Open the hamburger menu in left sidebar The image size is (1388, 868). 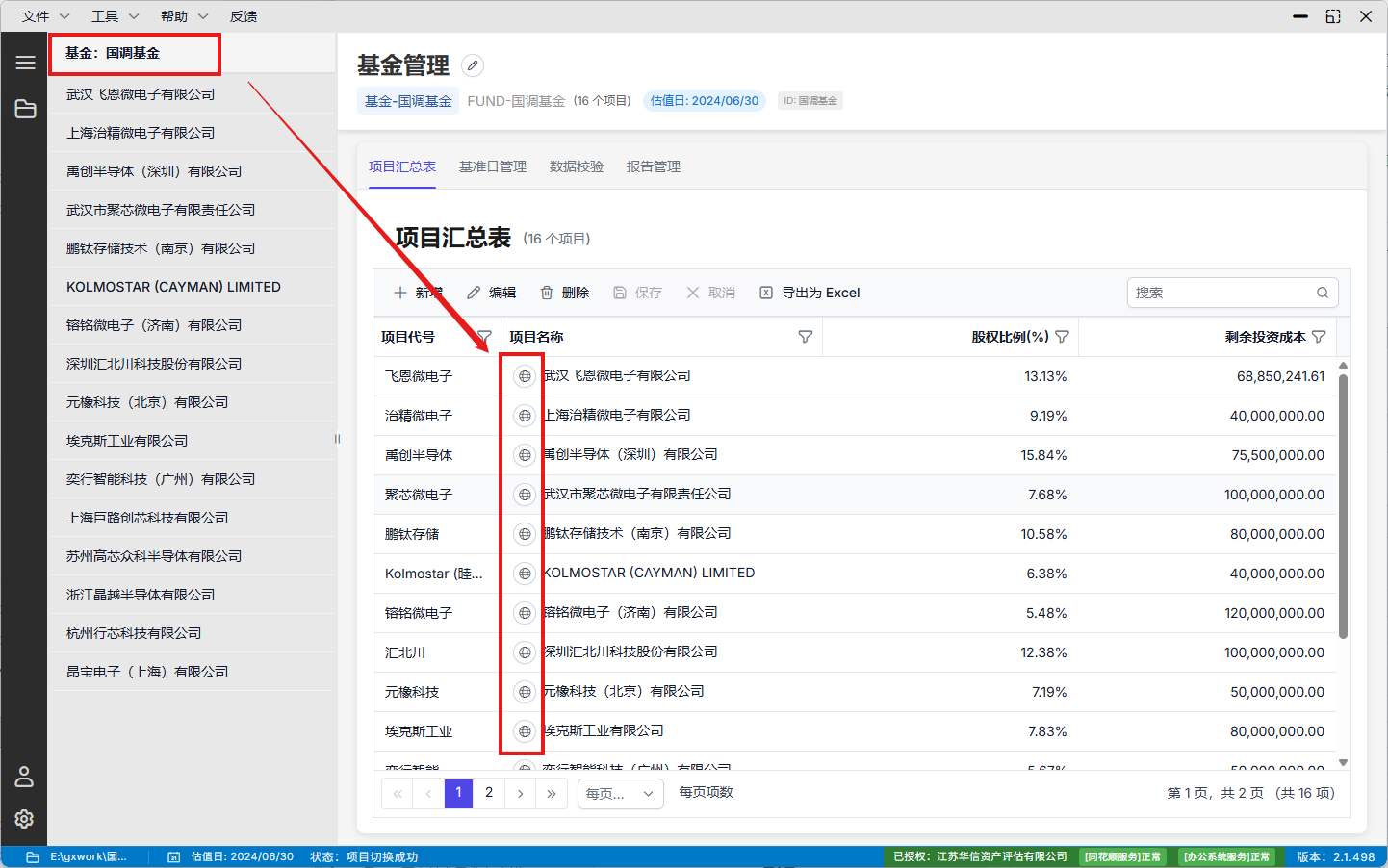(25, 63)
